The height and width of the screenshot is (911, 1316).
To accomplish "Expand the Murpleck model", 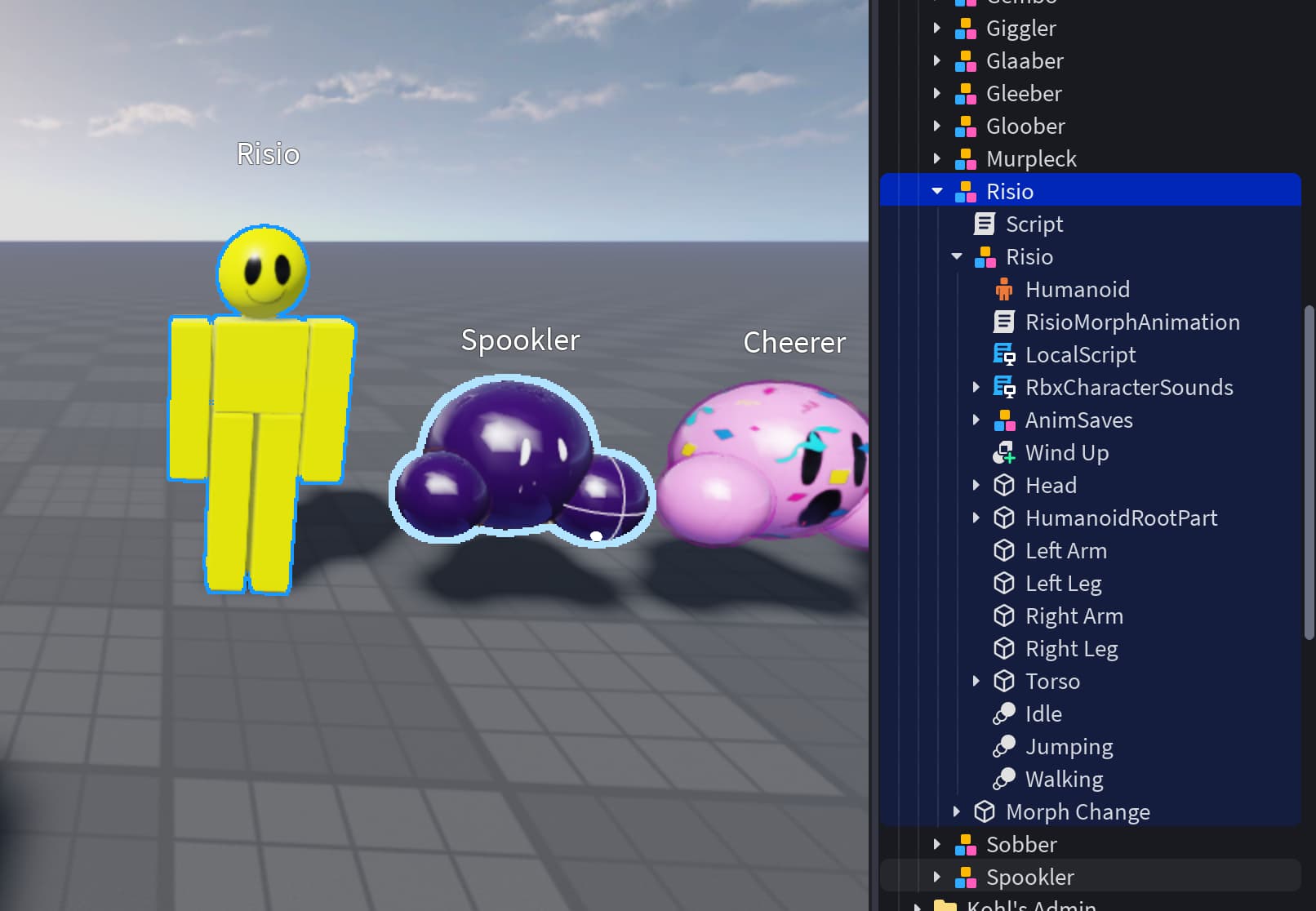I will pyautogui.click(x=937, y=159).
